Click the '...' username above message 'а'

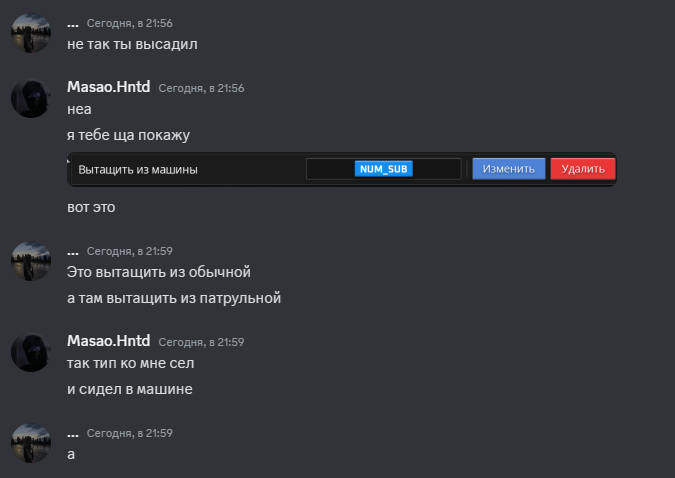point(73,433)
